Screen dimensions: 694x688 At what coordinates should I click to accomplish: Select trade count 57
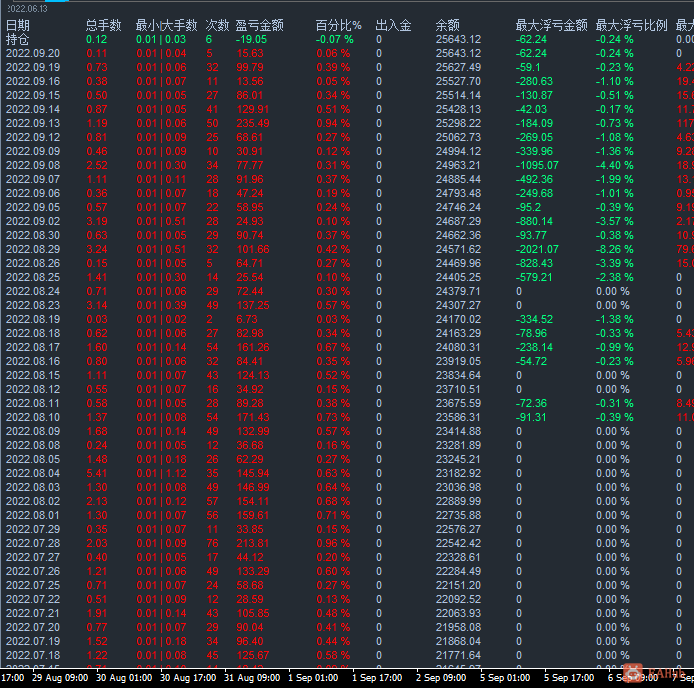pyautogui.click(x=212, y=501)
